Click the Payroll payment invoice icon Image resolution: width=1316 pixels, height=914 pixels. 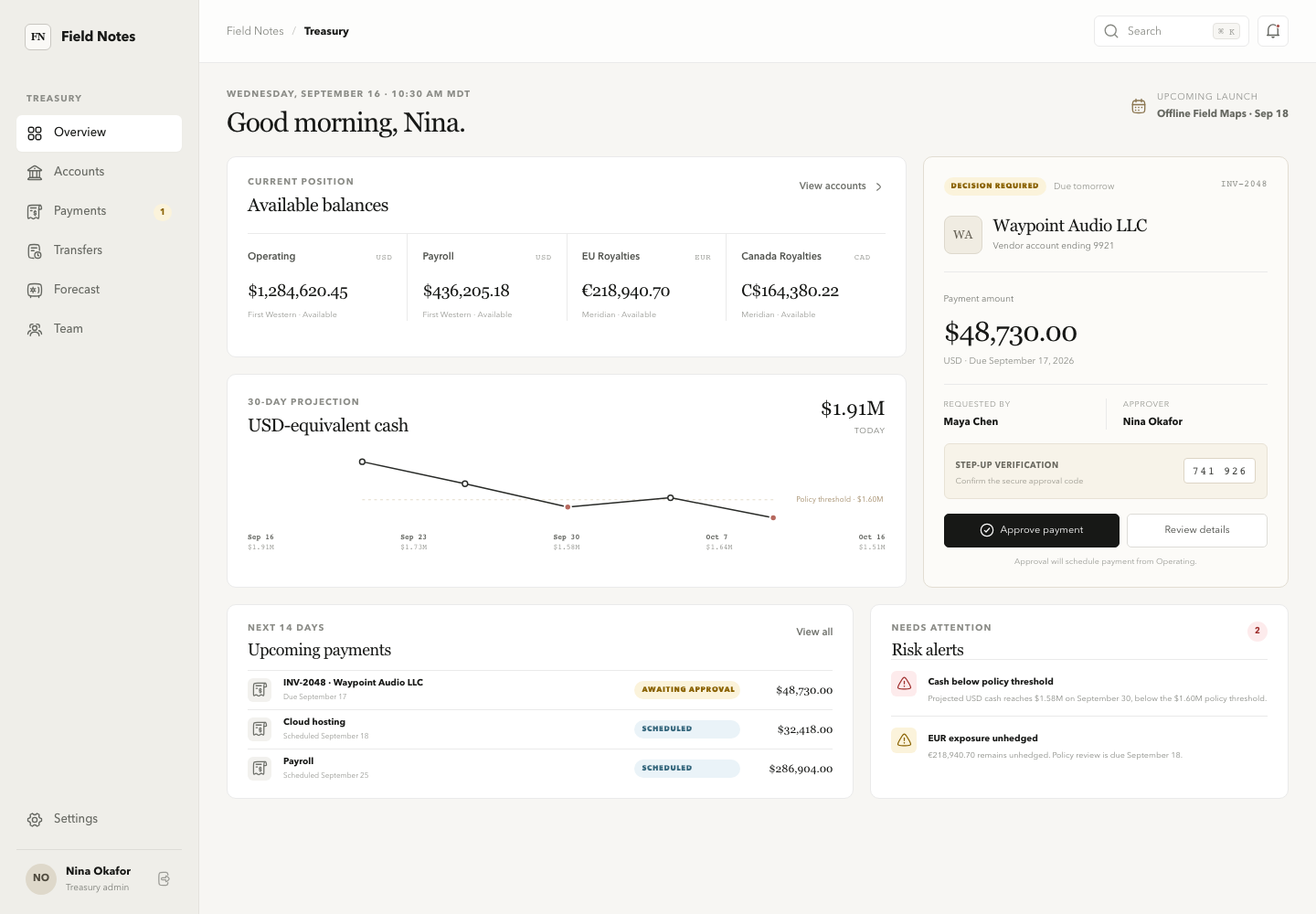coord(260,769)
